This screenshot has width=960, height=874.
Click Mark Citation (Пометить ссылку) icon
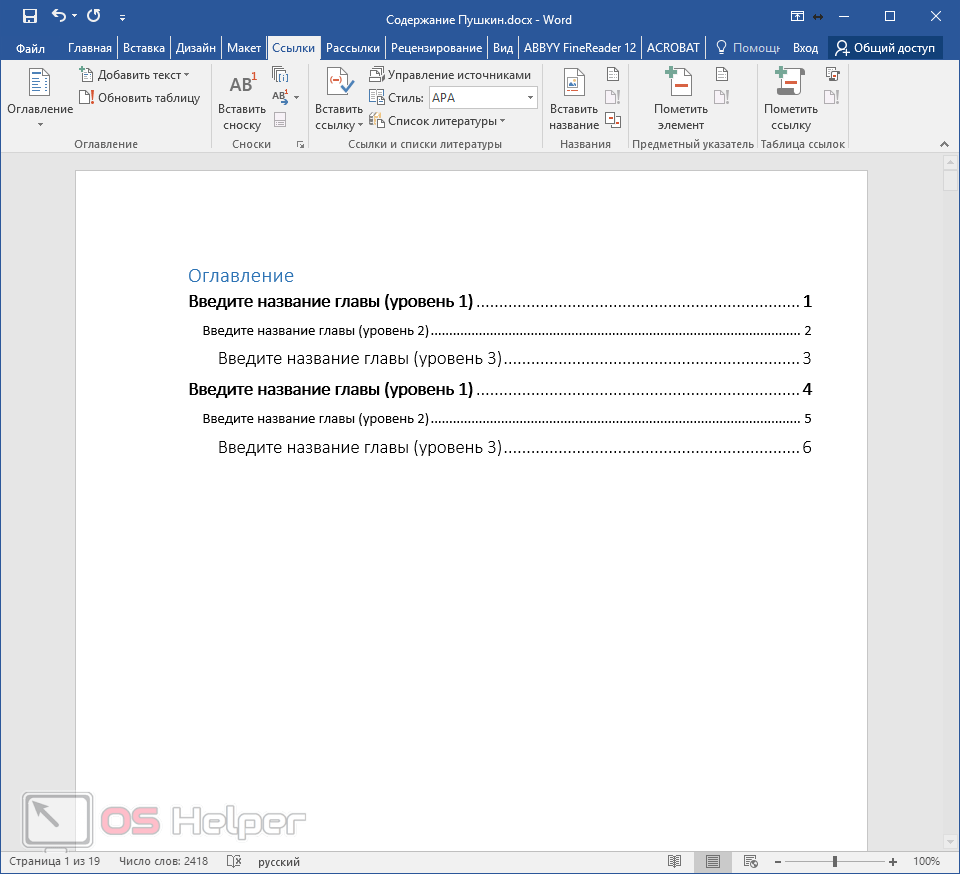point(791,84)
